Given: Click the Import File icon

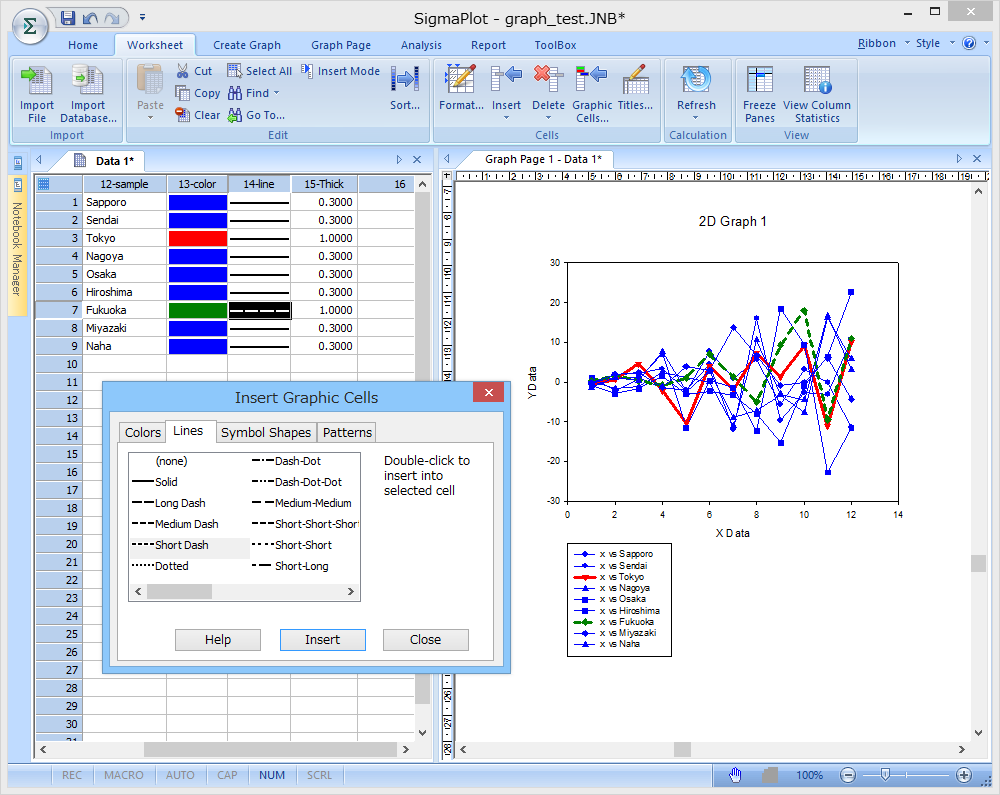Looking at the screenshot, I should pyautogui.click(x=37, y=82).
